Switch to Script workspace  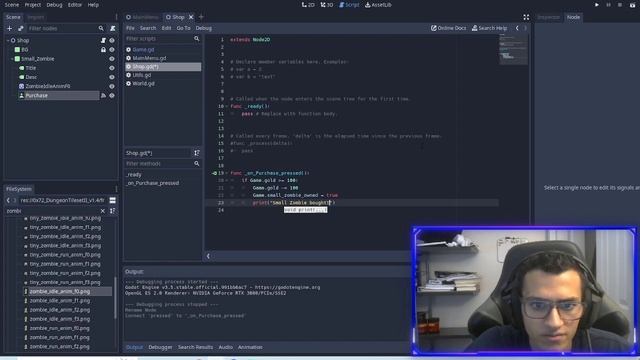349,5
